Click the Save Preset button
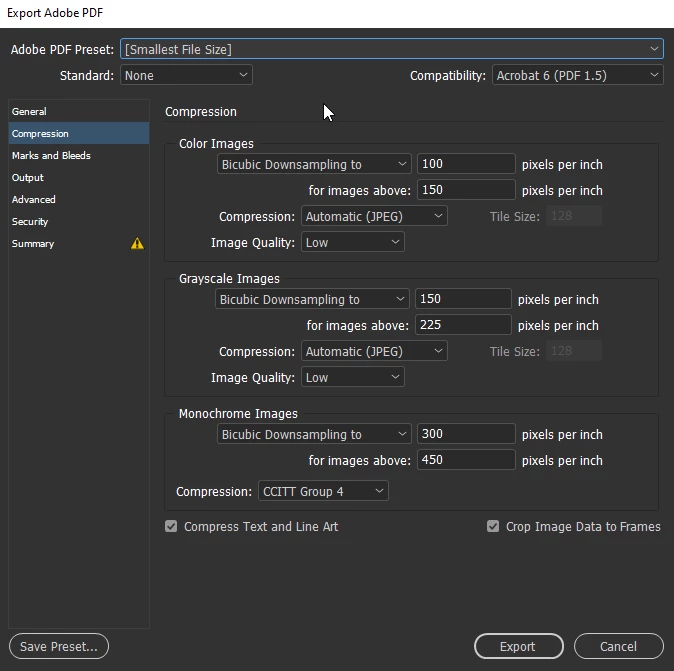Image resolution: width=674 pixels, height=671 pixels. [x=59, y=646]
